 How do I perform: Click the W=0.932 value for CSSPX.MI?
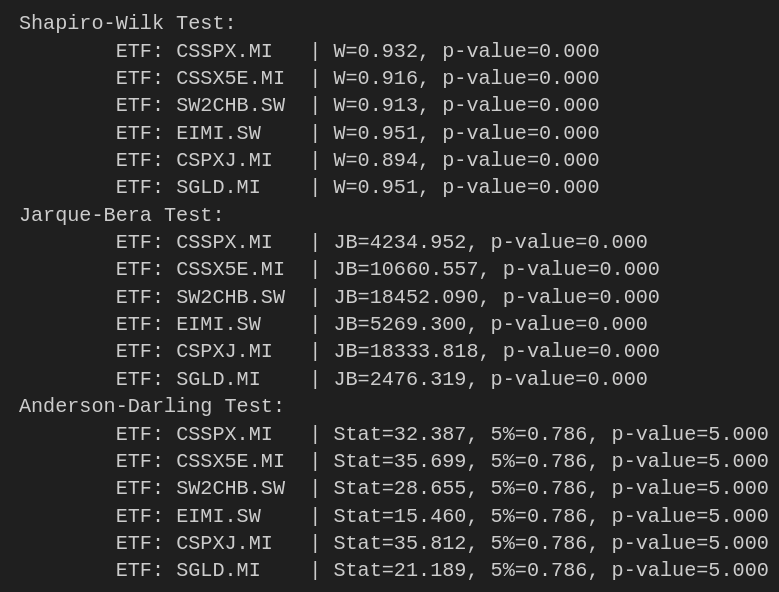[x=375, y=51]
